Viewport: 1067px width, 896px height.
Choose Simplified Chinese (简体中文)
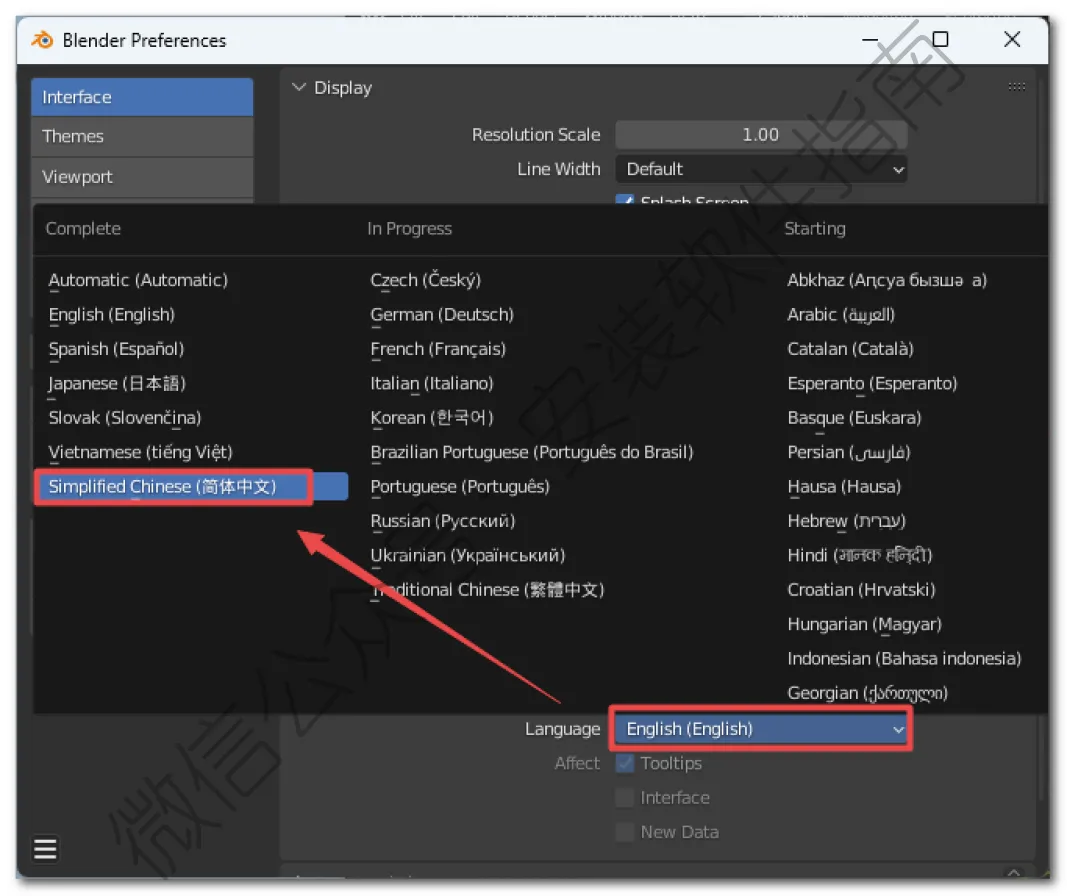pyautogui.click(x=191, y=487)
